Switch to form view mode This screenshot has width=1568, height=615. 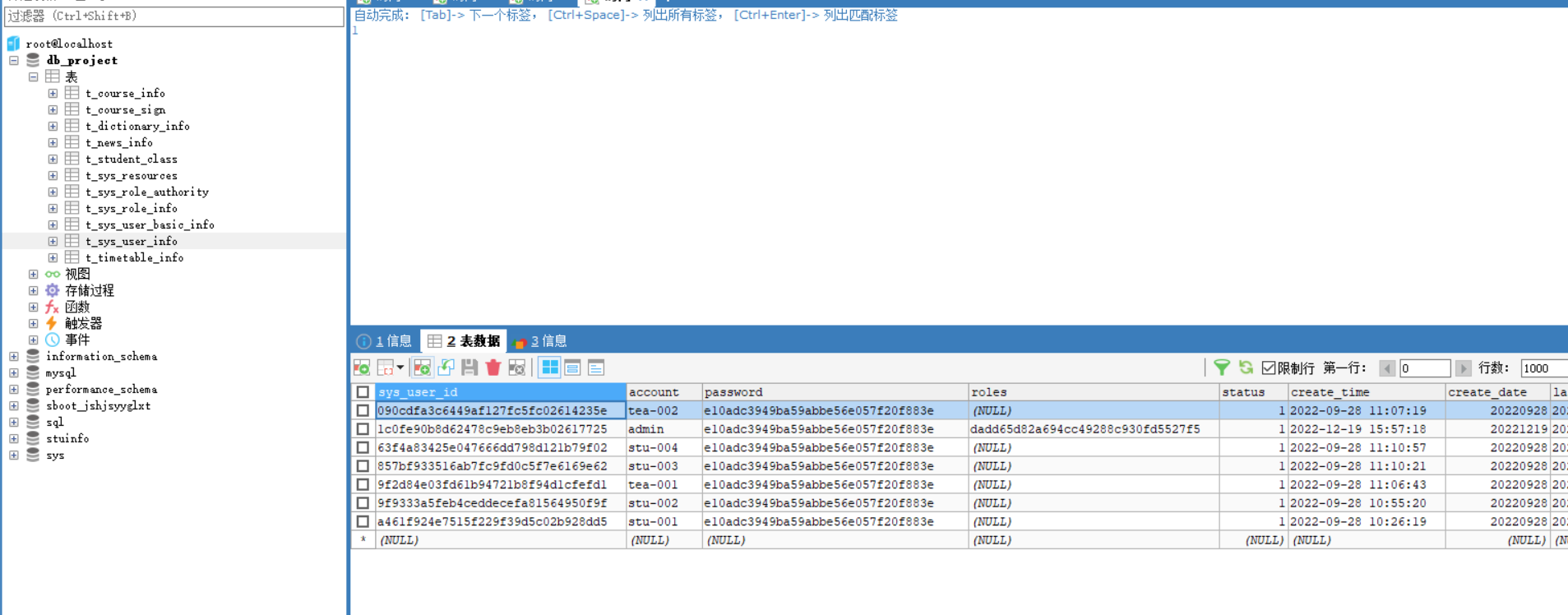coord(573,368)
